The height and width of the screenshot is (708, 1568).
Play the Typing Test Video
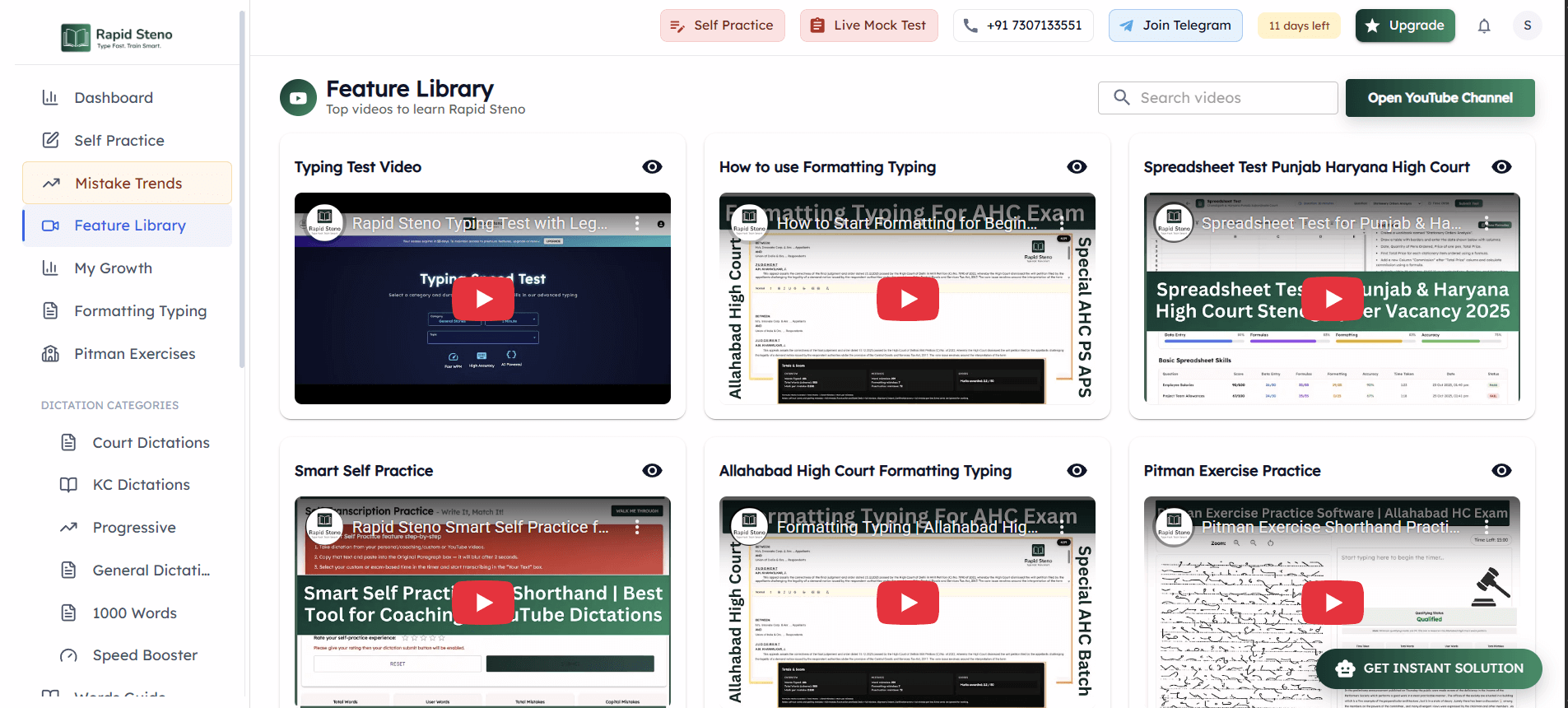pos(483,299)
